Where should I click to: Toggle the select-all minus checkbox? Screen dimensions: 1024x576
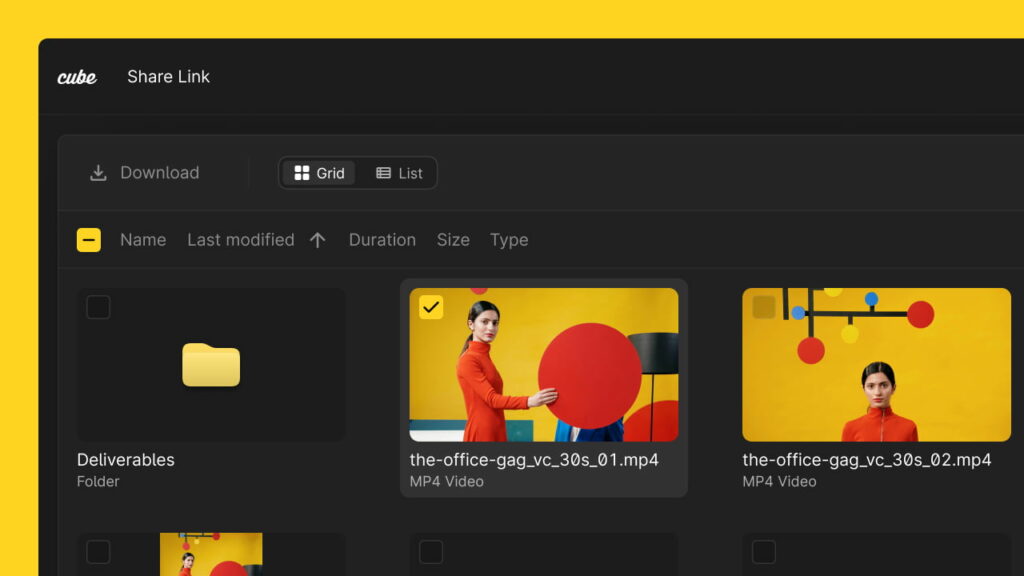[x=89, y=240]
